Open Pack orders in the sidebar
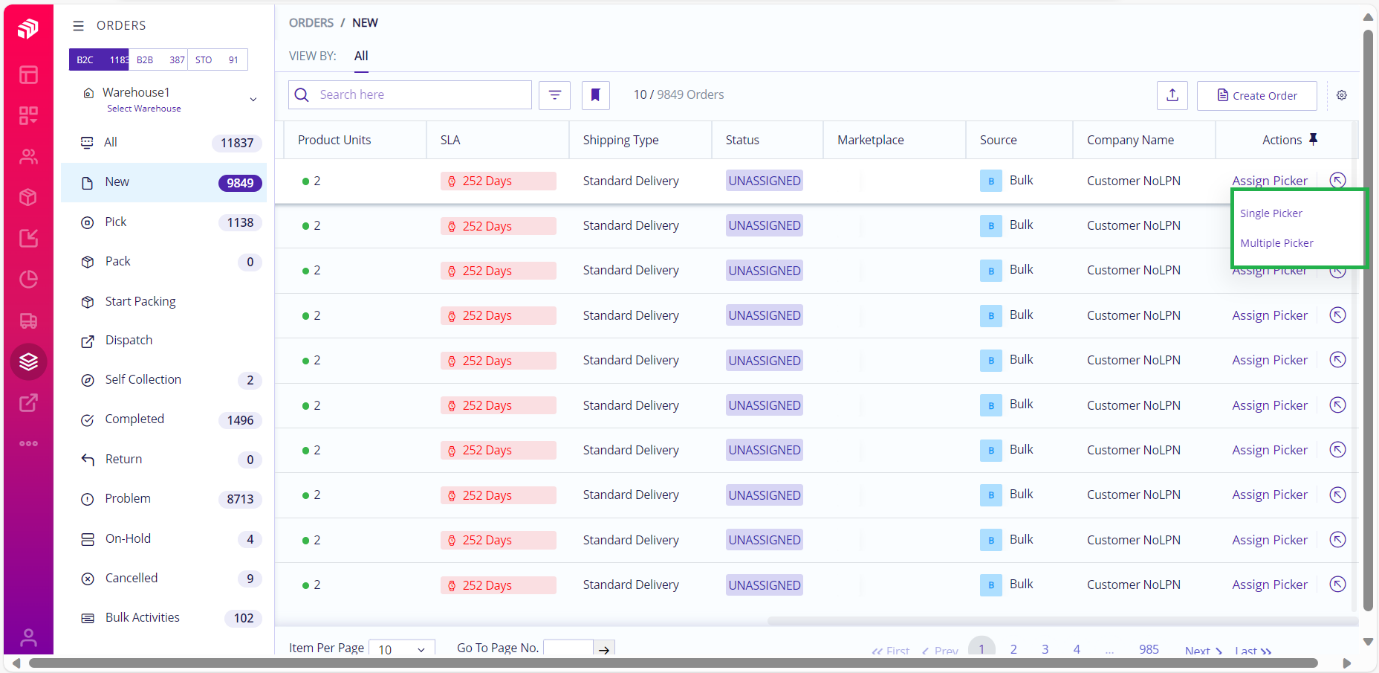 point(164,262)
